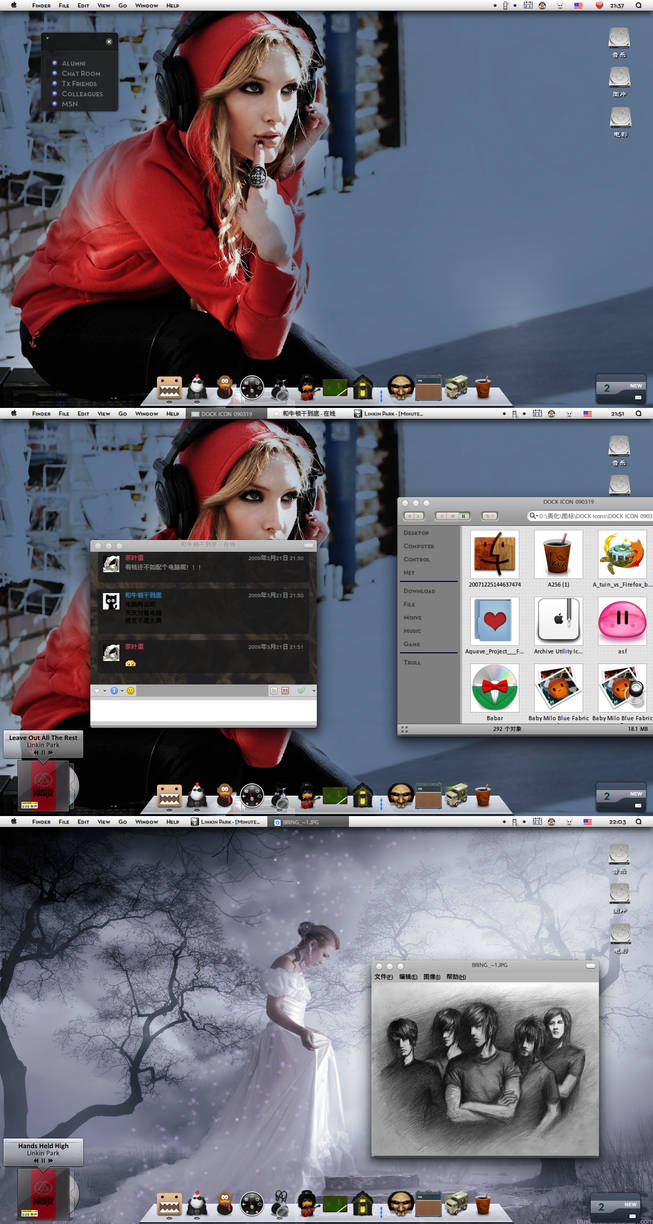Open Go menu on the 21:37 menu bar
Screen dimensions: 653x1224
click(x=122, y=5)
